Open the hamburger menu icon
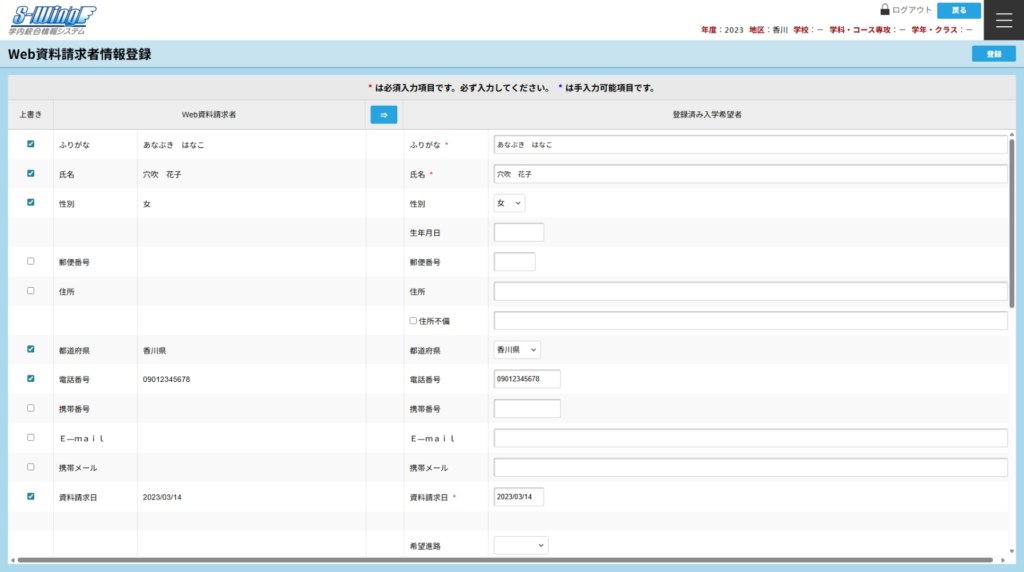This screenshot has height=572, width=1024. (1004, 21)
